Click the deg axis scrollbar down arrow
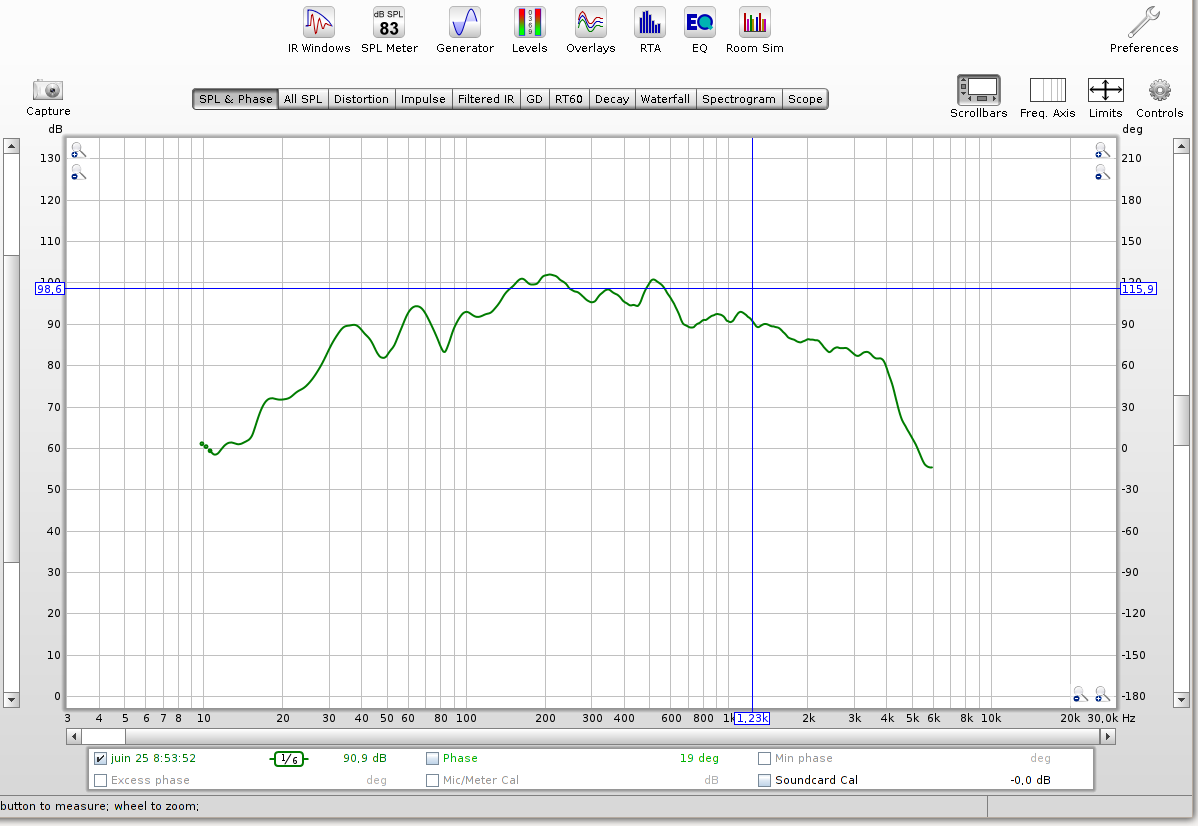 [1181, 699]
